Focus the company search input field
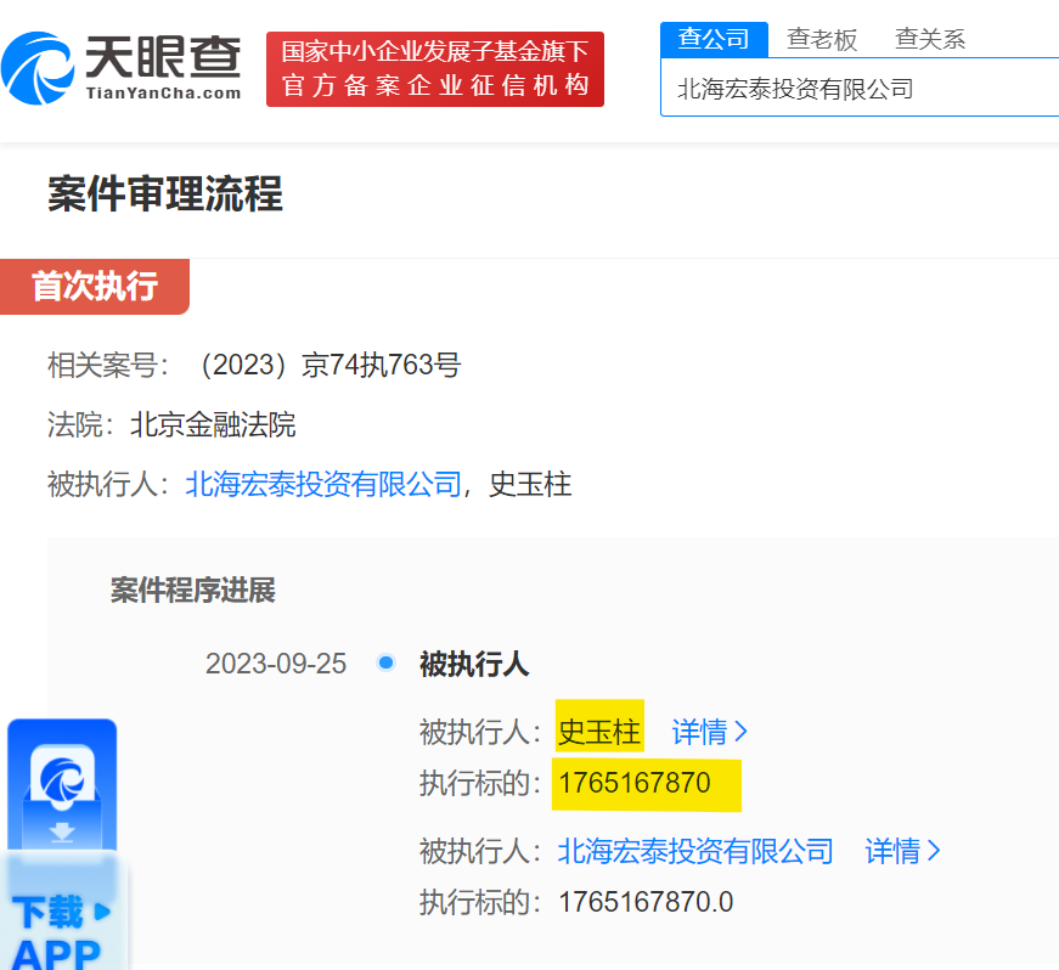Image resolution: width=1059 pixels, height=970 pixels. point(859,88)
